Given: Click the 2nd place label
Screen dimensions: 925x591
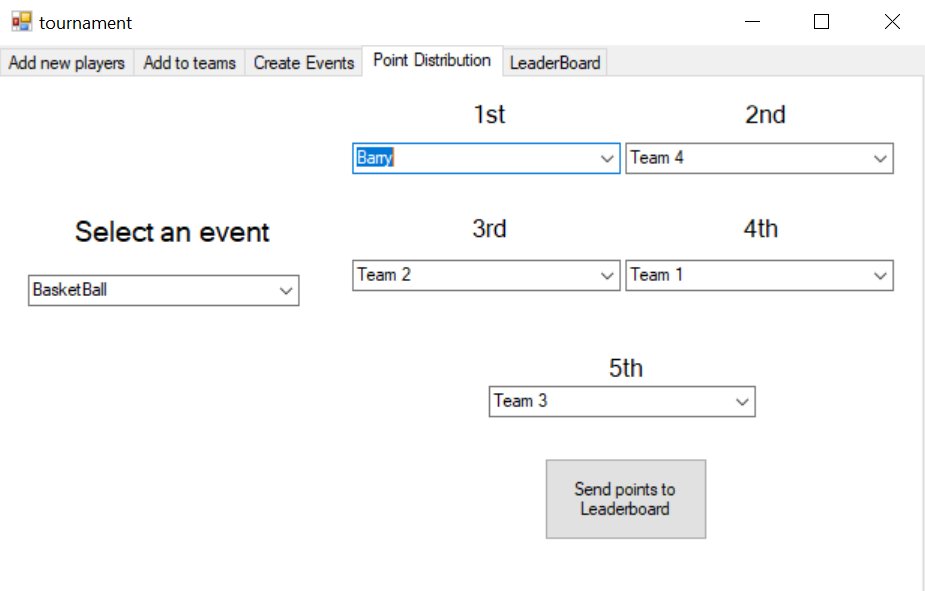Looking at the screenshot, I should click(765, 114).
